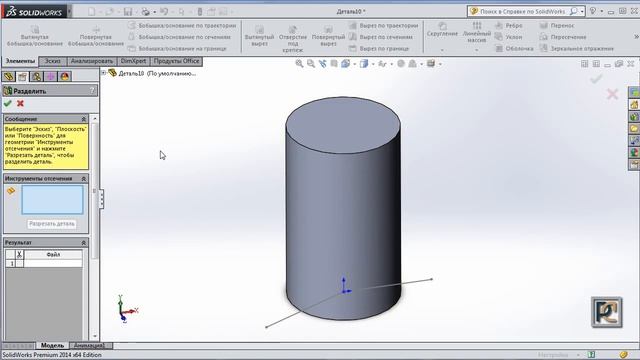Click the Разрезать деталь button

52,224
